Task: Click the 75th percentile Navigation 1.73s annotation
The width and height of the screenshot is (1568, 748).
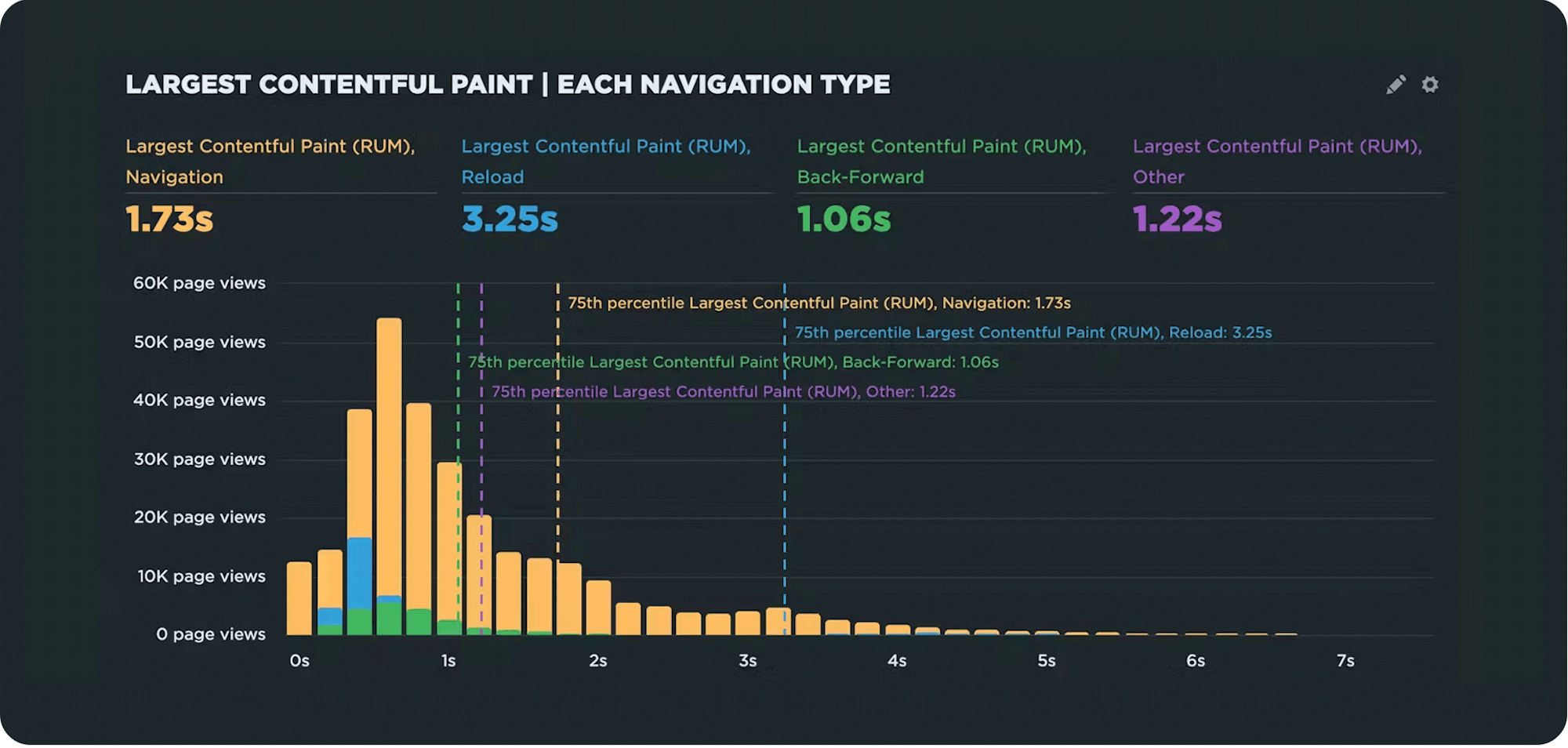Action: click(x=818, y=303)
